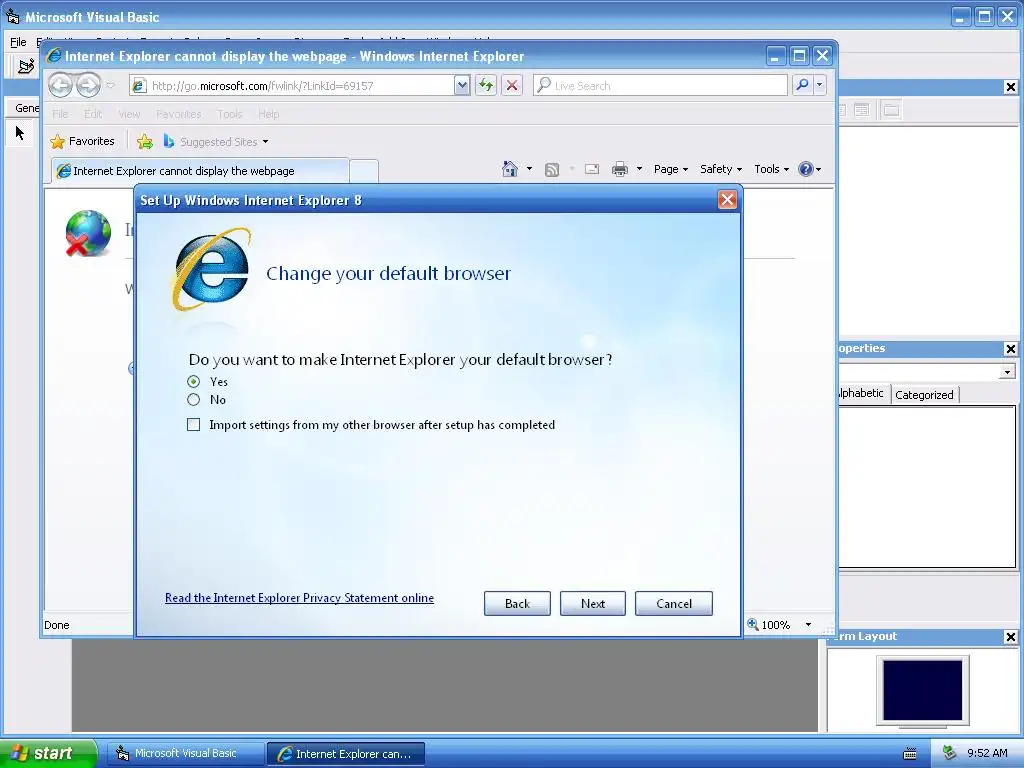Viewport: 1024px width, 768px height.
Task: Click the IE forward navigation arrow
Action: [x=88, y=85]
